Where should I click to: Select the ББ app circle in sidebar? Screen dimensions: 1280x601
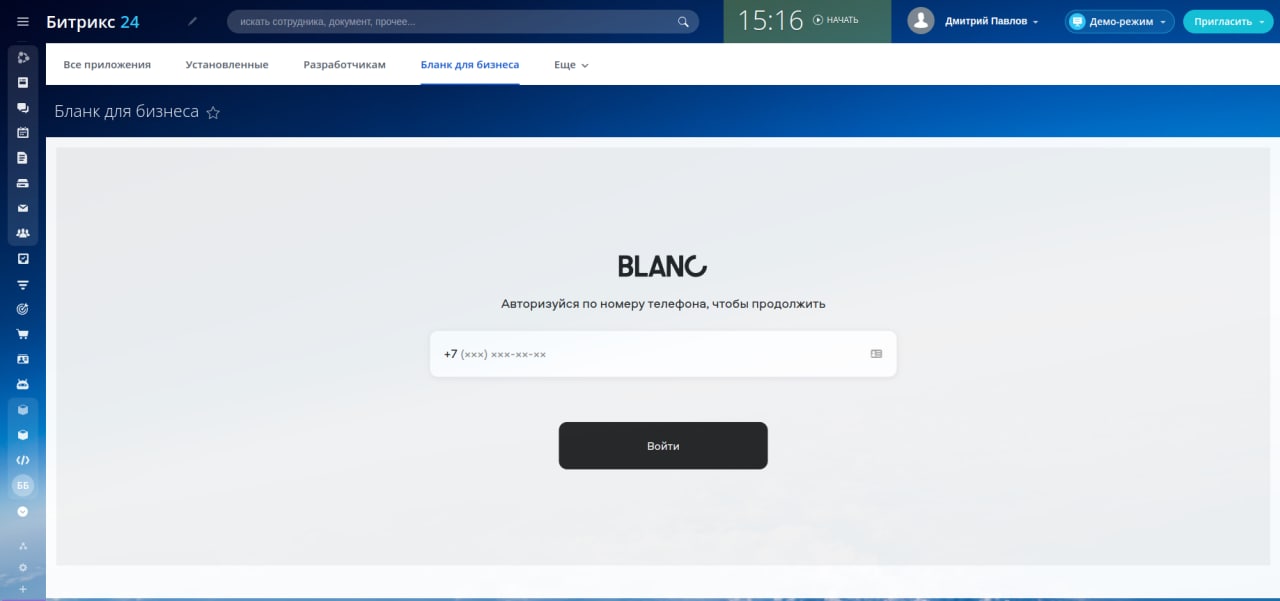click(x=23, y=485)
